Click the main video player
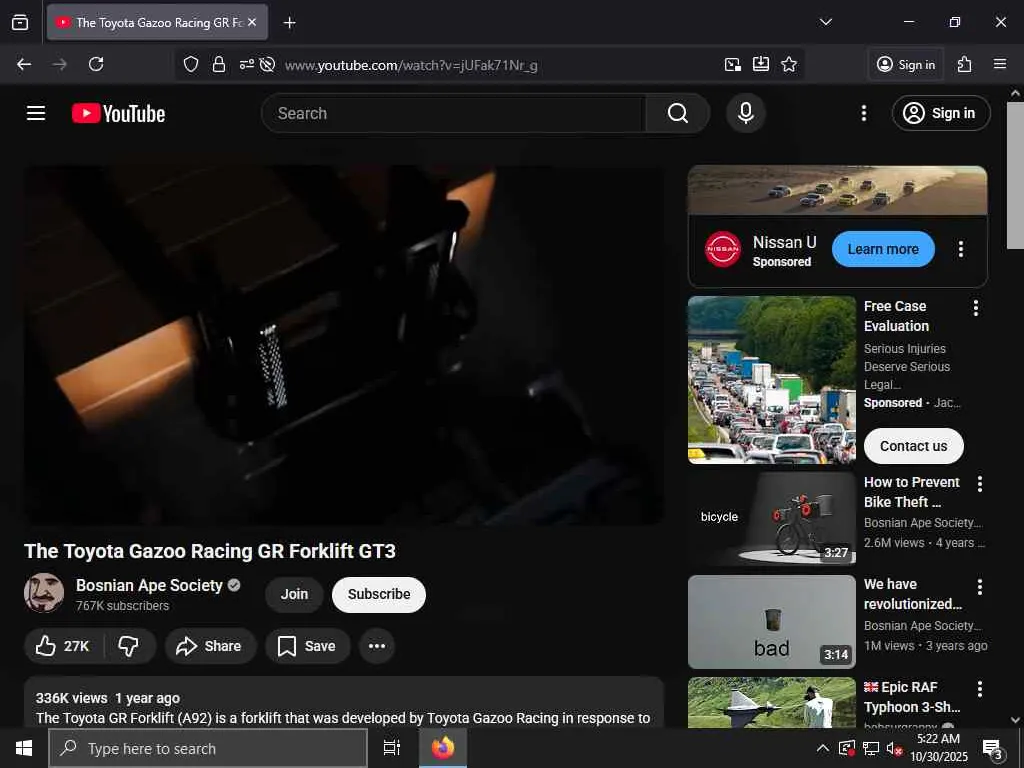Screen dimensions: 1024x768 344,345
